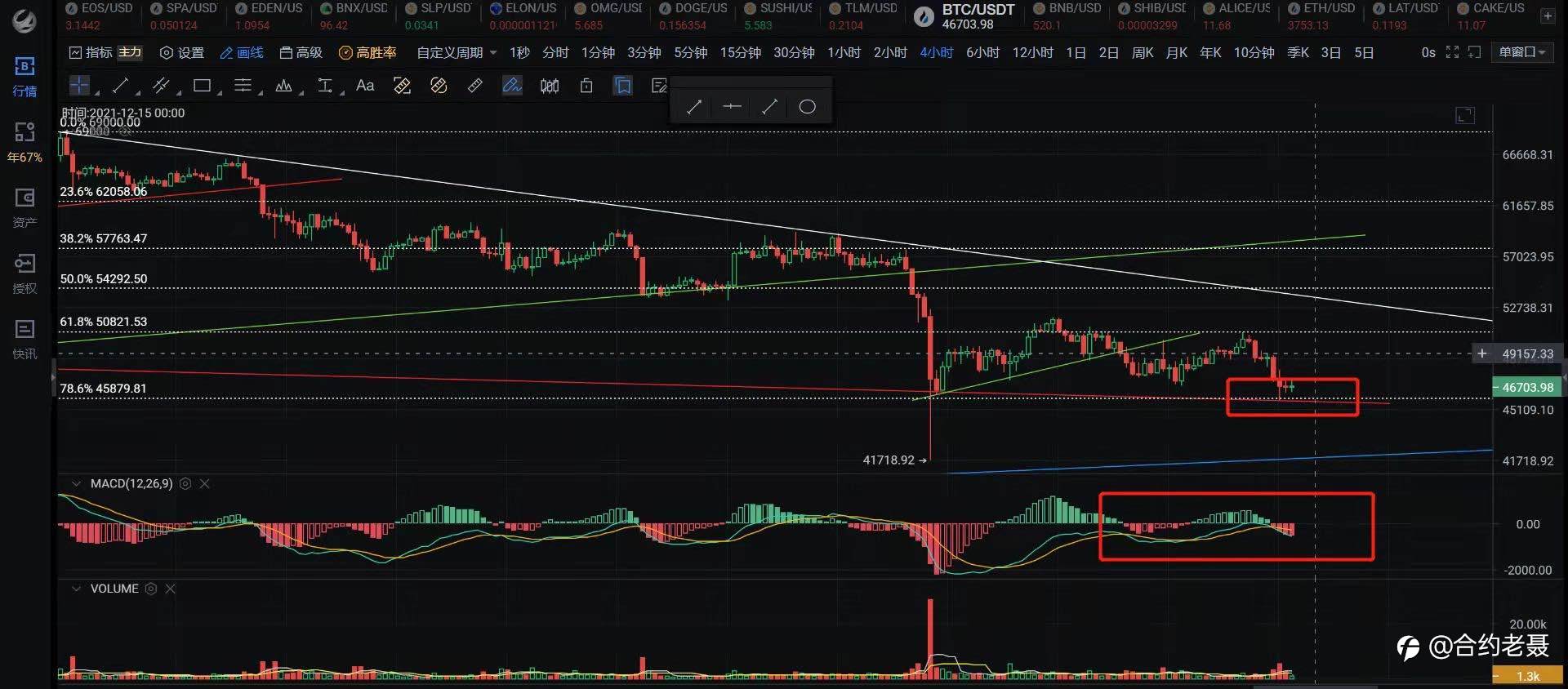
Task: Switch to the 1小时 timeframe
Action: [844, 52]
